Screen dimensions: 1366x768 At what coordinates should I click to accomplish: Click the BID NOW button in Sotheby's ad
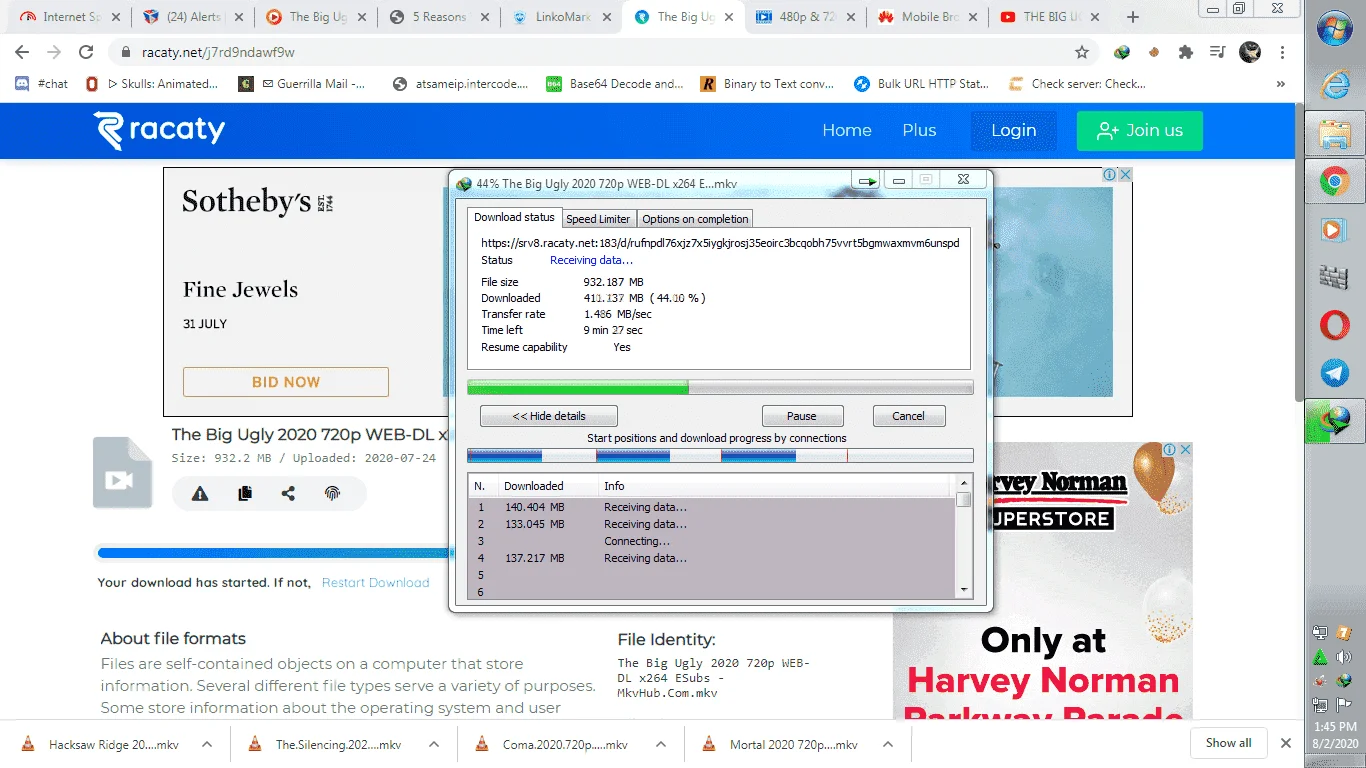tap(286, 382)
